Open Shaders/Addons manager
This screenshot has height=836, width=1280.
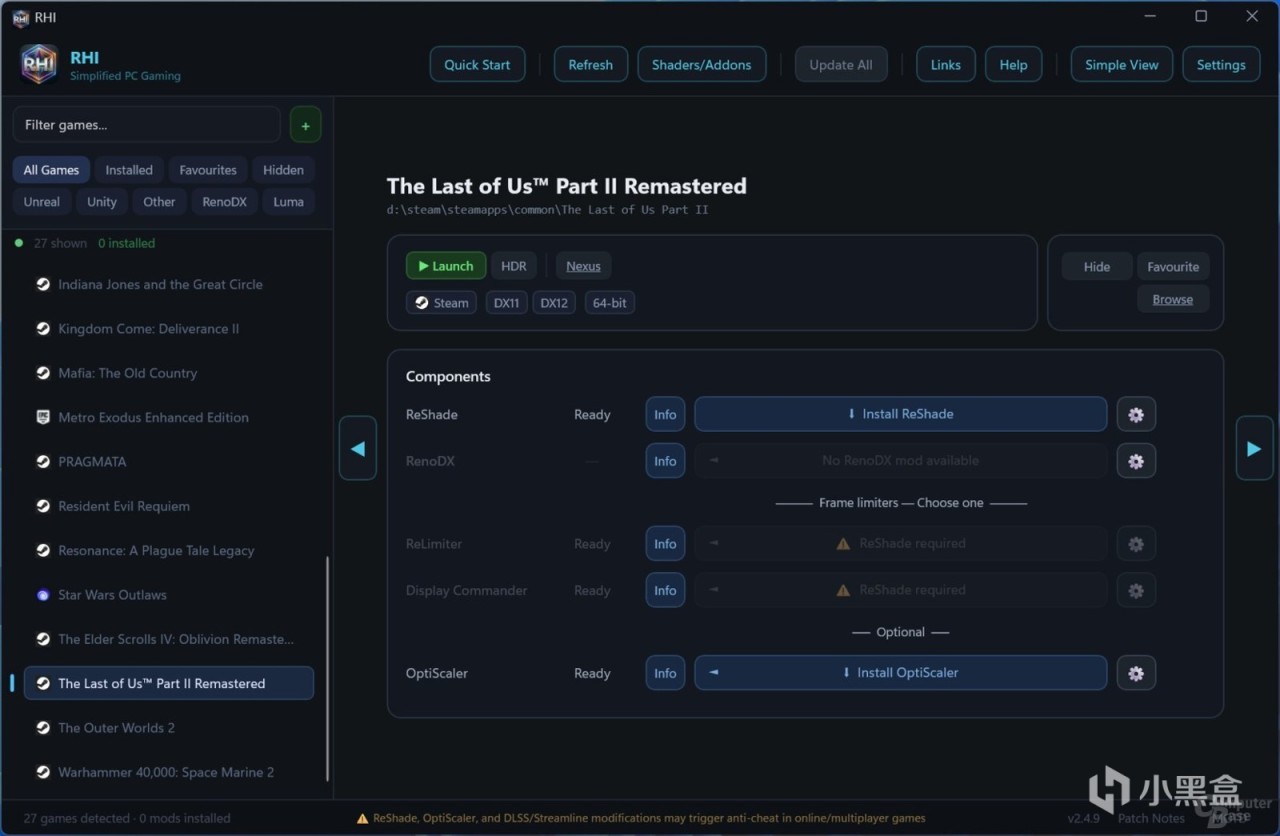click(x=702, y=65)
